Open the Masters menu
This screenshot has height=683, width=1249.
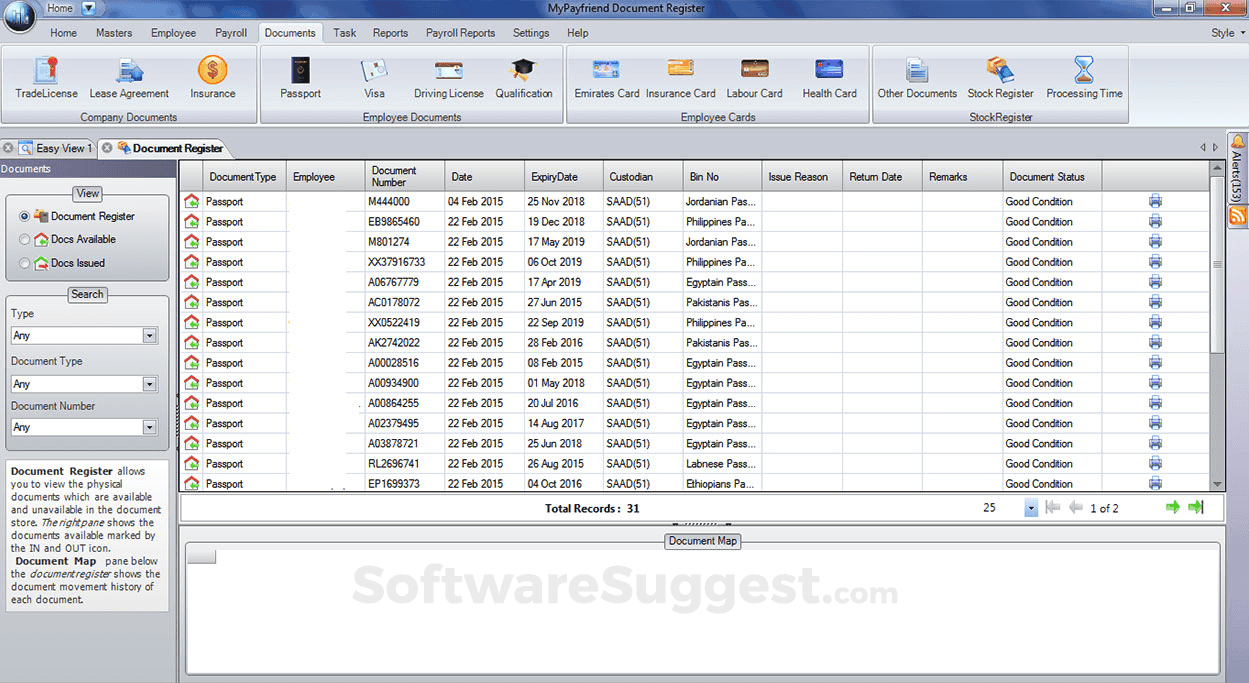[114, 33]
